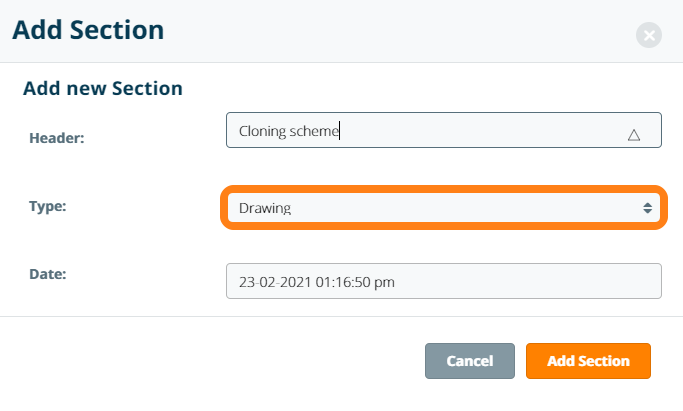
Task: Click the "Add new Section" heading
Action: [103, 88]
